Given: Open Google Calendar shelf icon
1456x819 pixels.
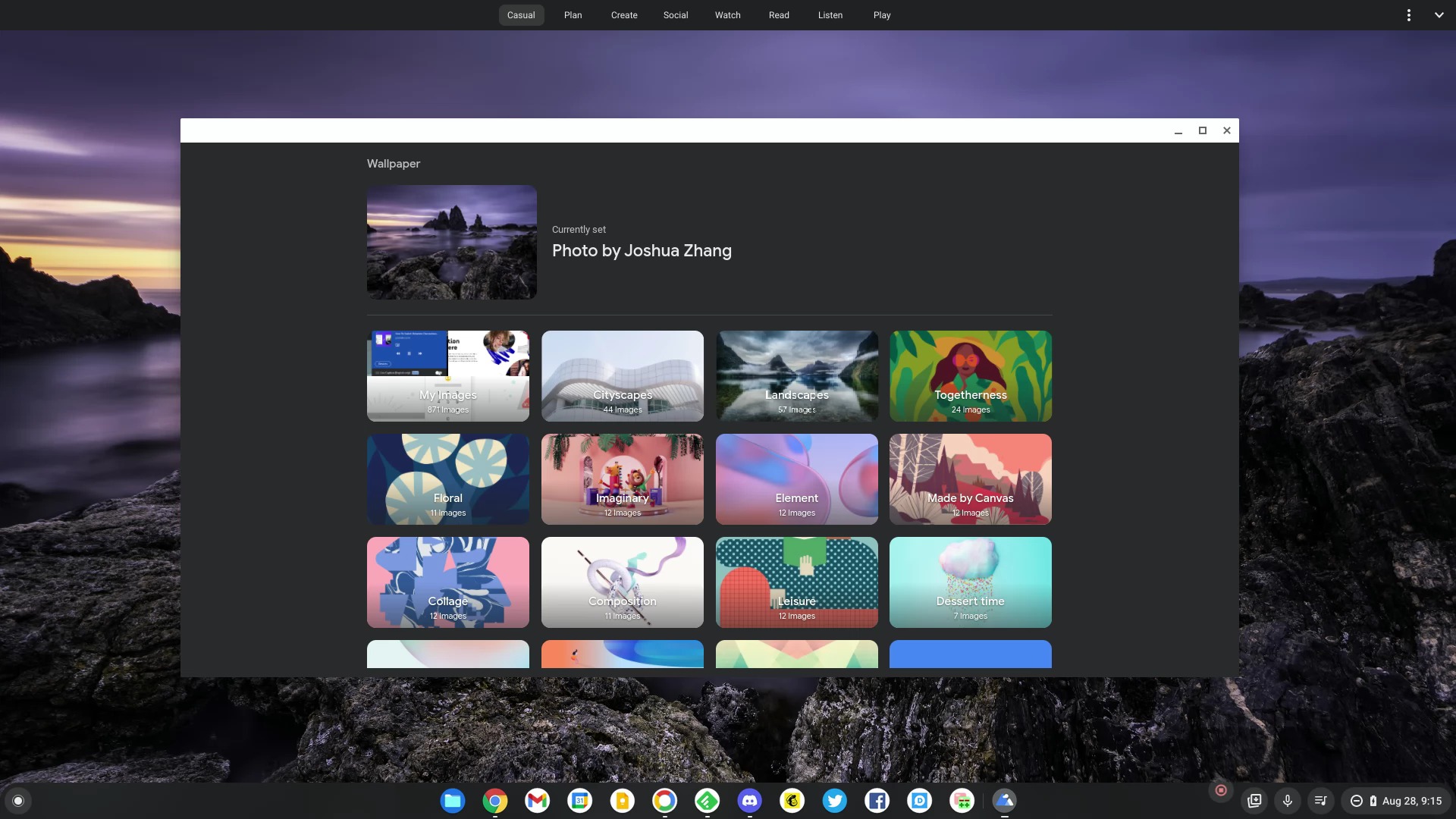Looking at the screenshot, I should click(x=579, y=801).
